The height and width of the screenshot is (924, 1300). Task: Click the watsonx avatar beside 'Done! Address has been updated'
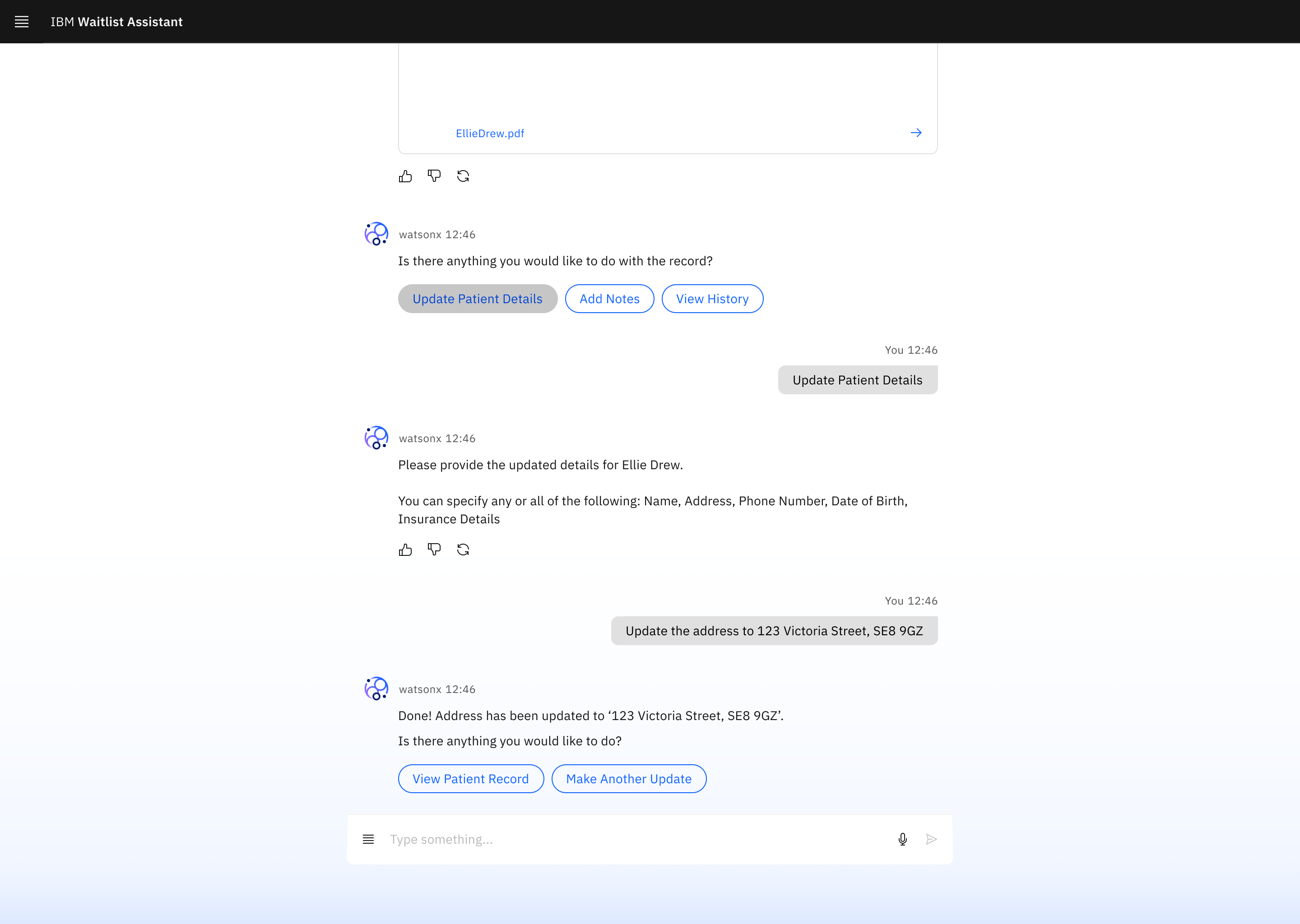376,688
